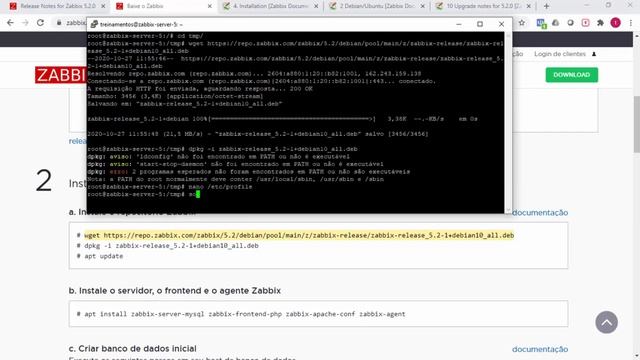Click the green DOWNLOAD button
The height and width of the screenshot is (360, 640).
tap(571, 75)
